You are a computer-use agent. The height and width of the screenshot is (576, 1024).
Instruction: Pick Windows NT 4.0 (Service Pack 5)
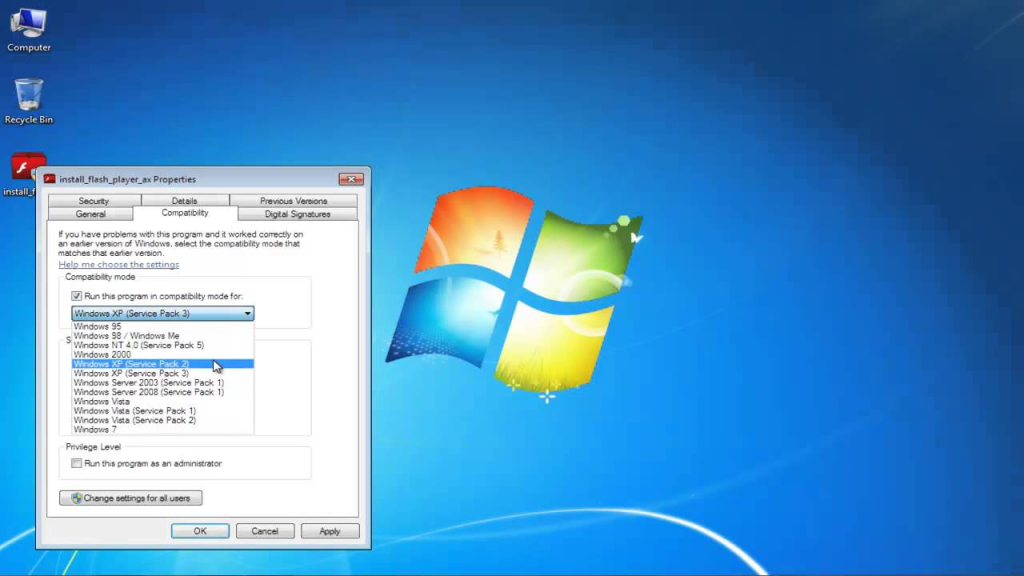163,345
